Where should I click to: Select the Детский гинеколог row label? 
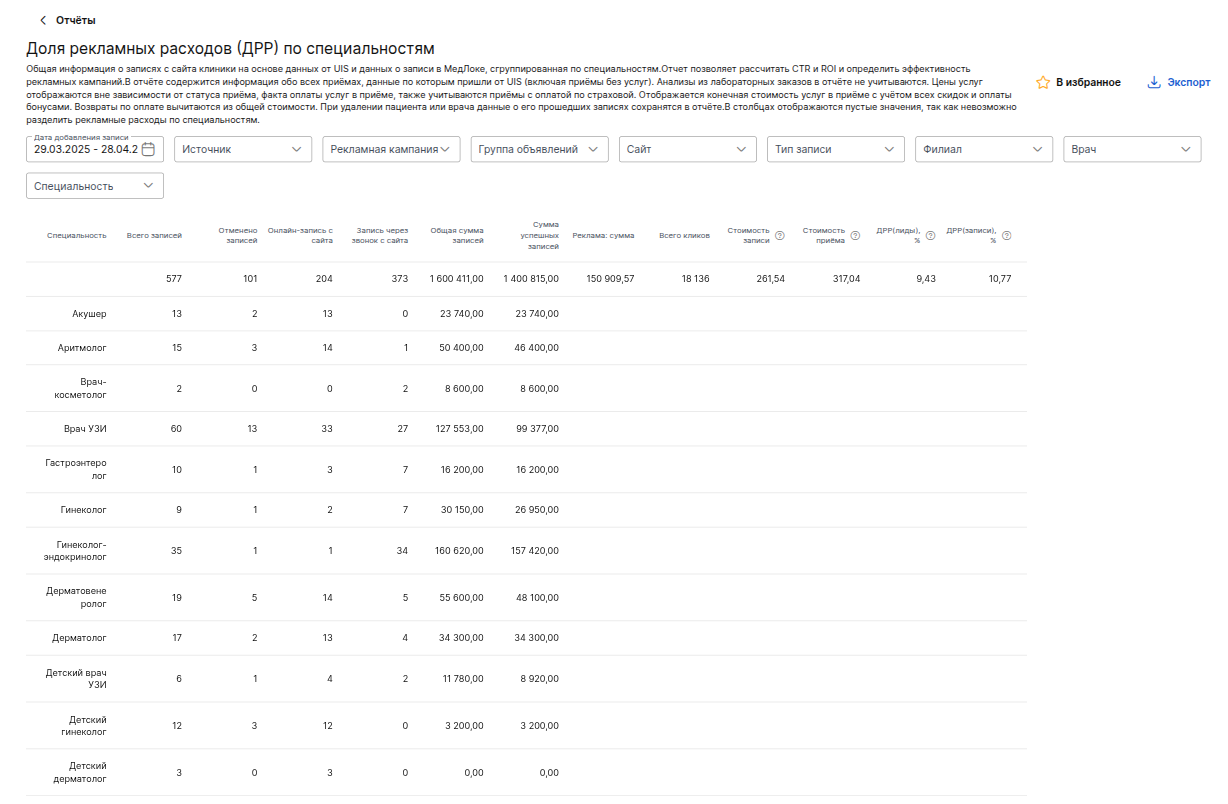point(84,726)
